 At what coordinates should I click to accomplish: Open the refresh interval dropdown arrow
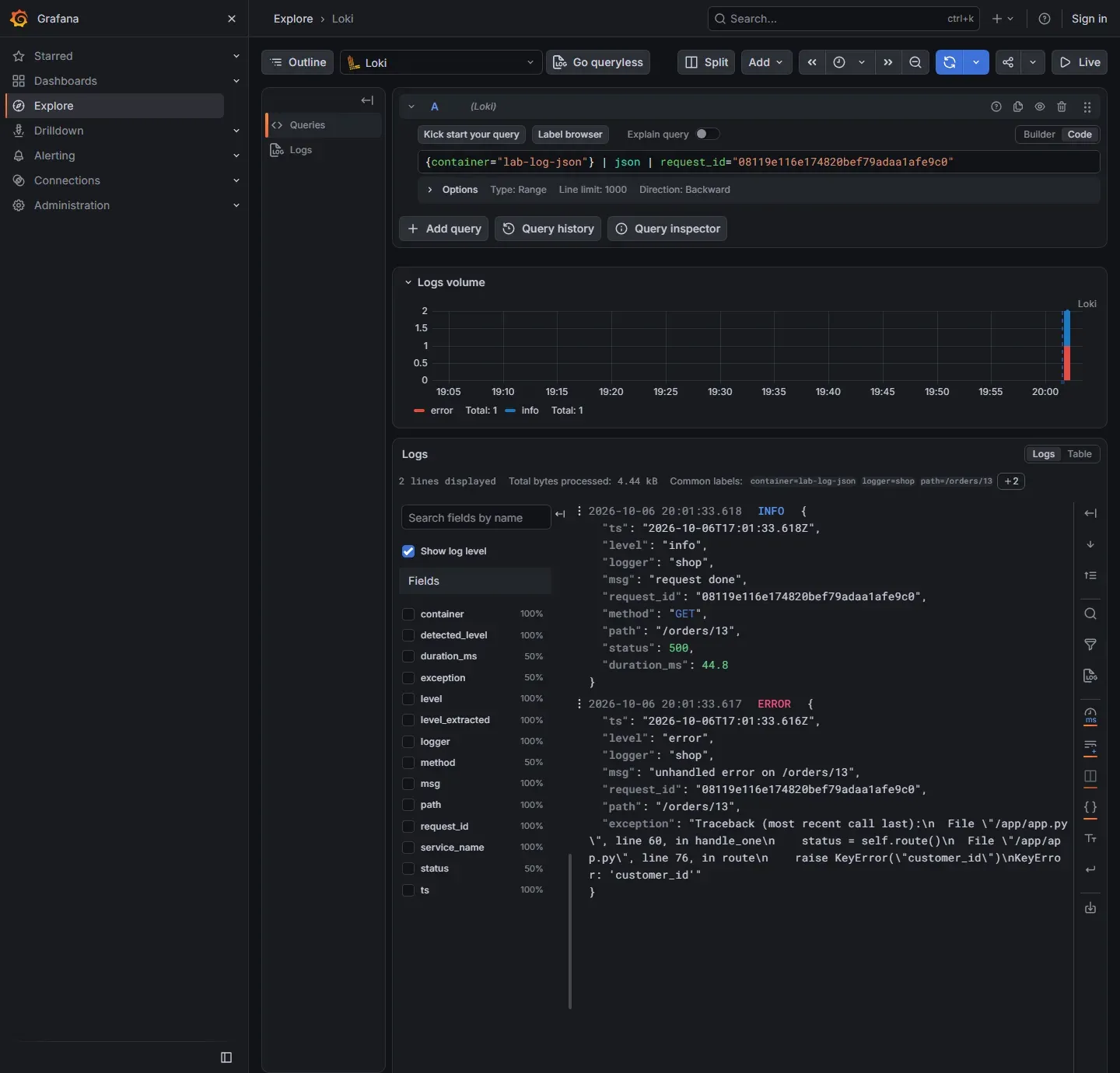pyautogui.click(x=976, y=62)
